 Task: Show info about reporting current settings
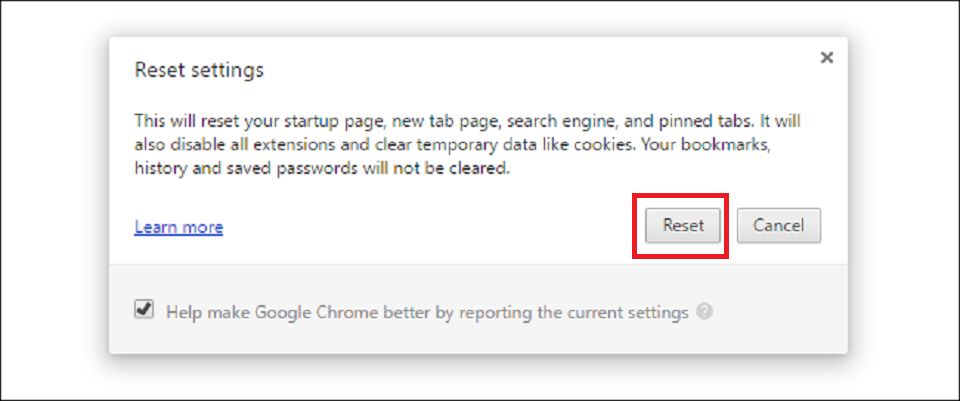705,312
